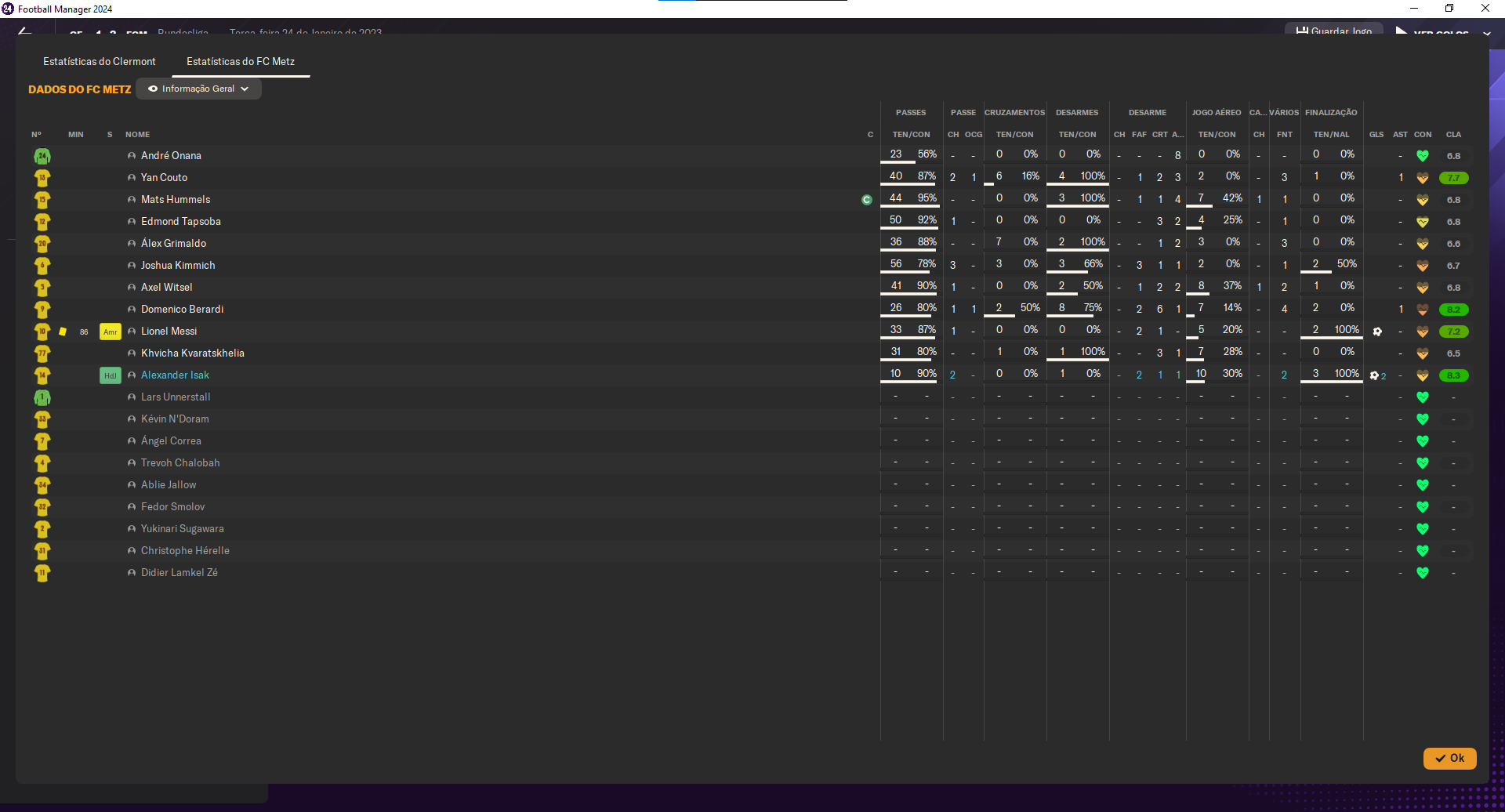The height and width of the screenshot is (812, 1505).
Task: Click Hummels' 95% pass completion value
Action: tap(927, 198)
